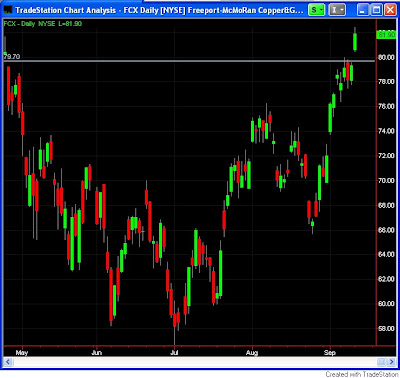This screenshot has height=378, width=400.
Task: Click the 70.00 price axis label
Action: (x=386, y=181)
